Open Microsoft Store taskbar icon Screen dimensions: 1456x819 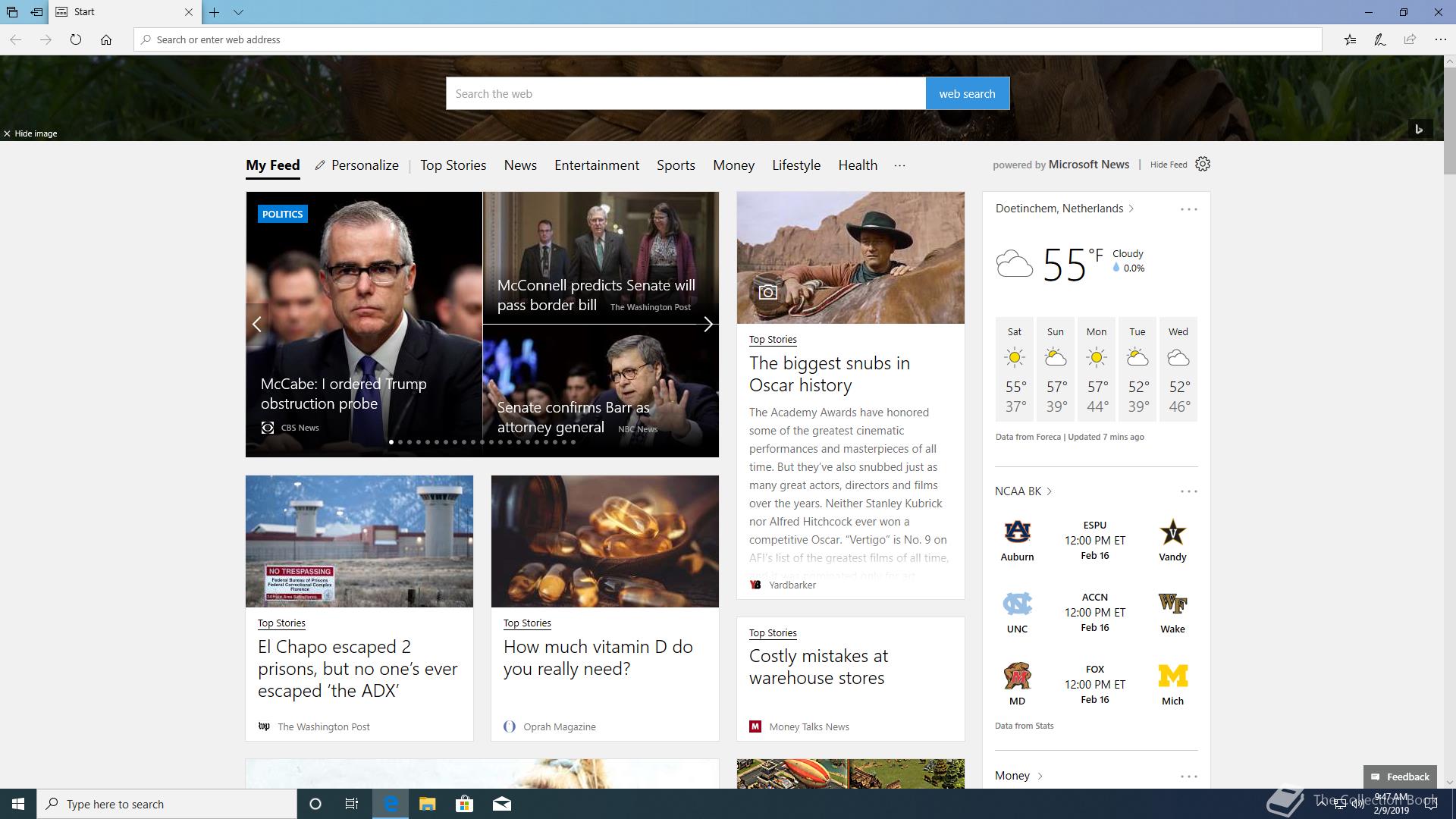pyautogui.click(x=464, y=804)
